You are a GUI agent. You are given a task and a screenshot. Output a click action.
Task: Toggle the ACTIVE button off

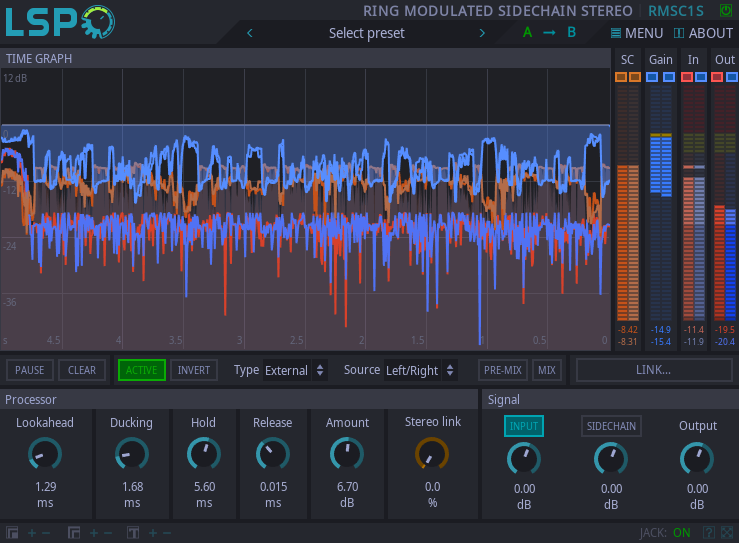pyautogui.click(x=141, y=370)
